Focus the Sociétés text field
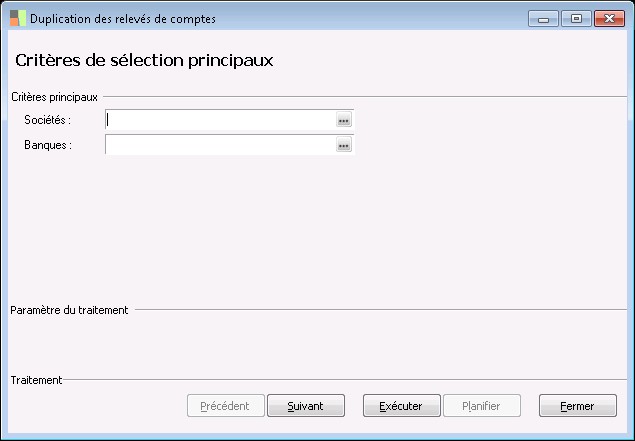The height and width of the screenshot is (441, 635). point(220,120)
